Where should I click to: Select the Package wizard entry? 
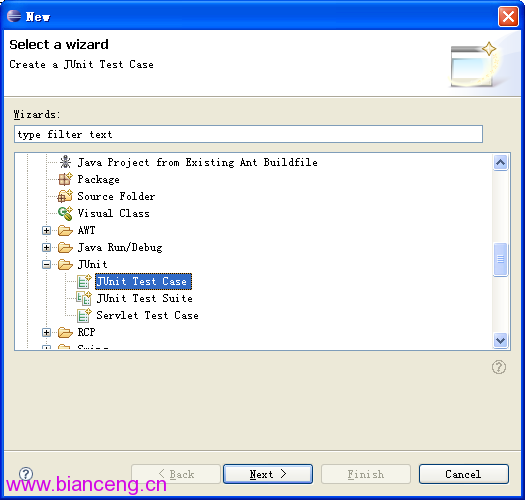[98, 180]
